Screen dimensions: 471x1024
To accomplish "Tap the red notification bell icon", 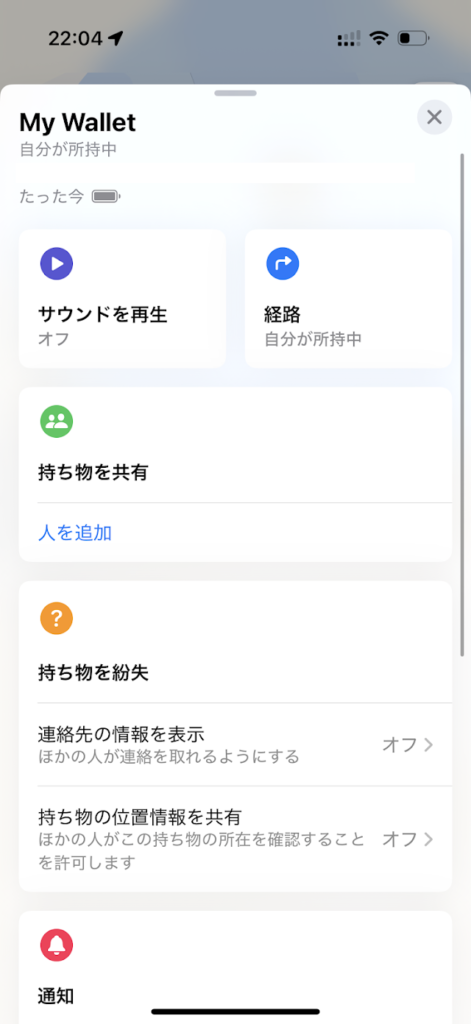I will 57,946.
